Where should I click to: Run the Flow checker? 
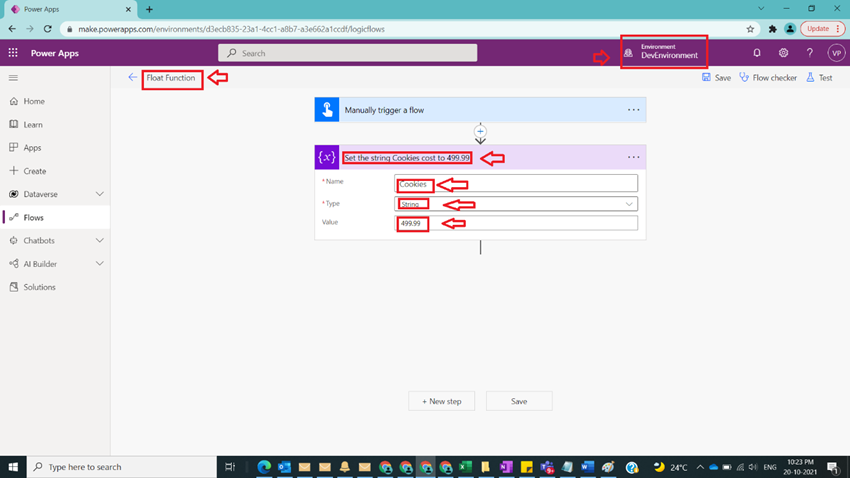point(768,77)
